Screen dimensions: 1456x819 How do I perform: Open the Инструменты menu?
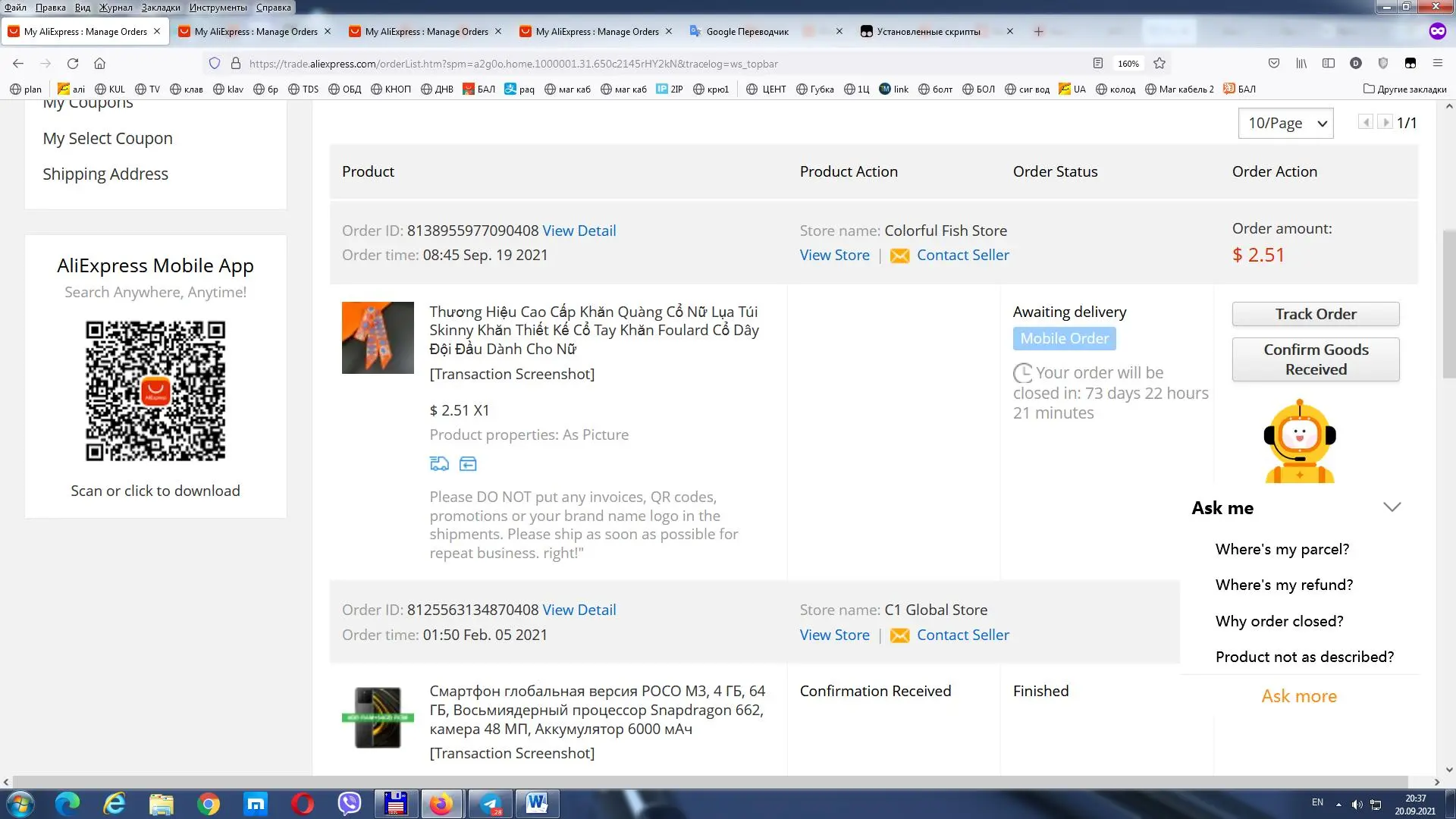(218, 8)
